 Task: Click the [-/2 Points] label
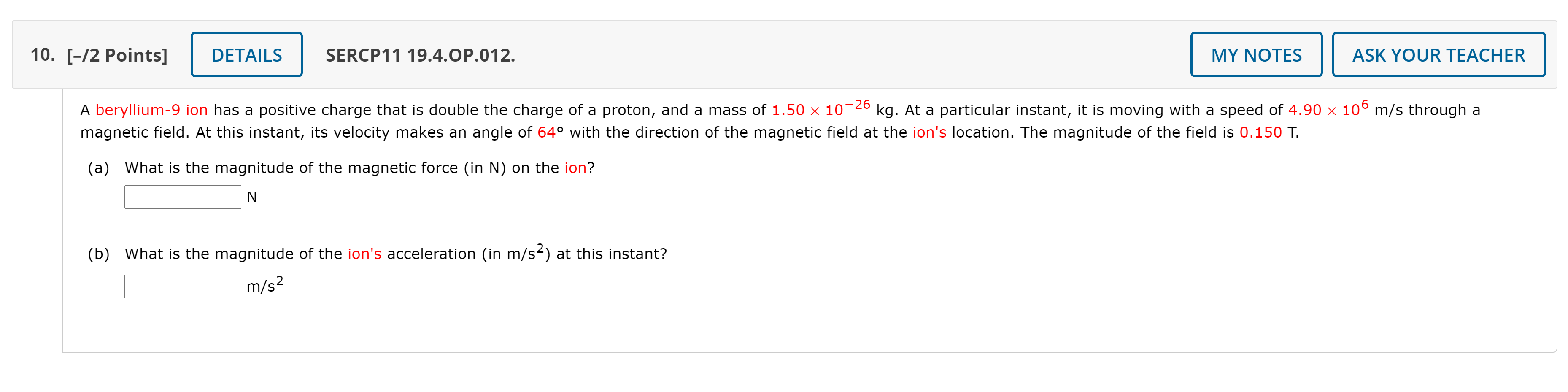117,55
